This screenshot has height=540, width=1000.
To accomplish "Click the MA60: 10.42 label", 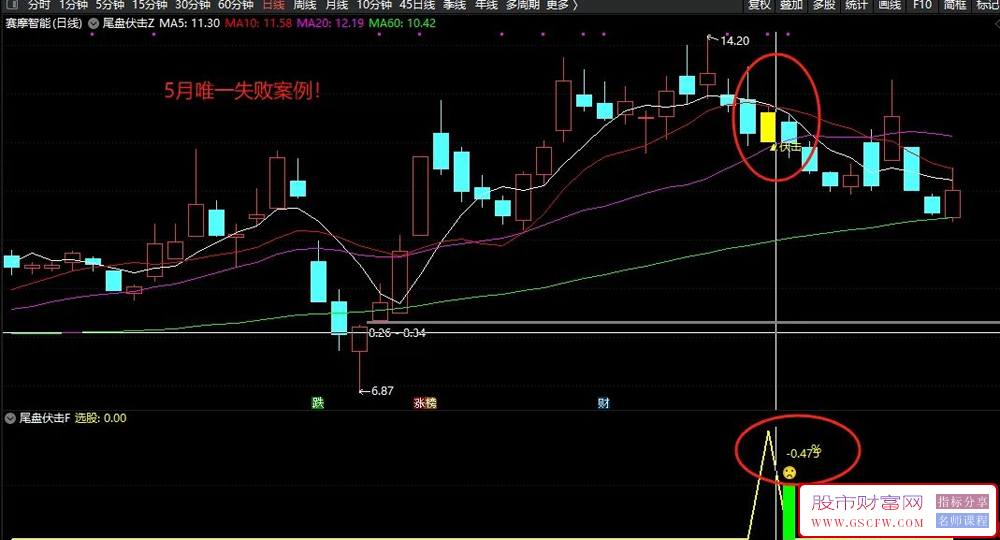I will 402,23.
